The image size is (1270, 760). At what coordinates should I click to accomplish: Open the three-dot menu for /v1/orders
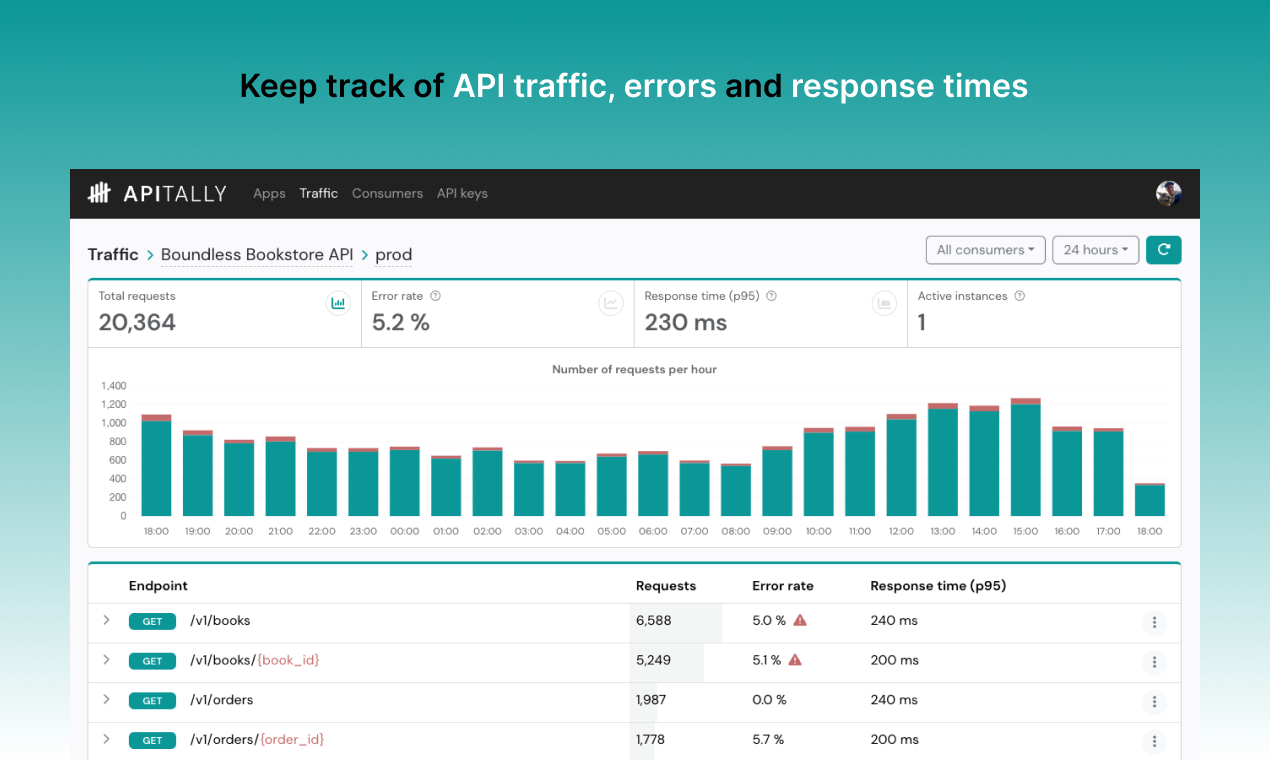pos(1154,702)
